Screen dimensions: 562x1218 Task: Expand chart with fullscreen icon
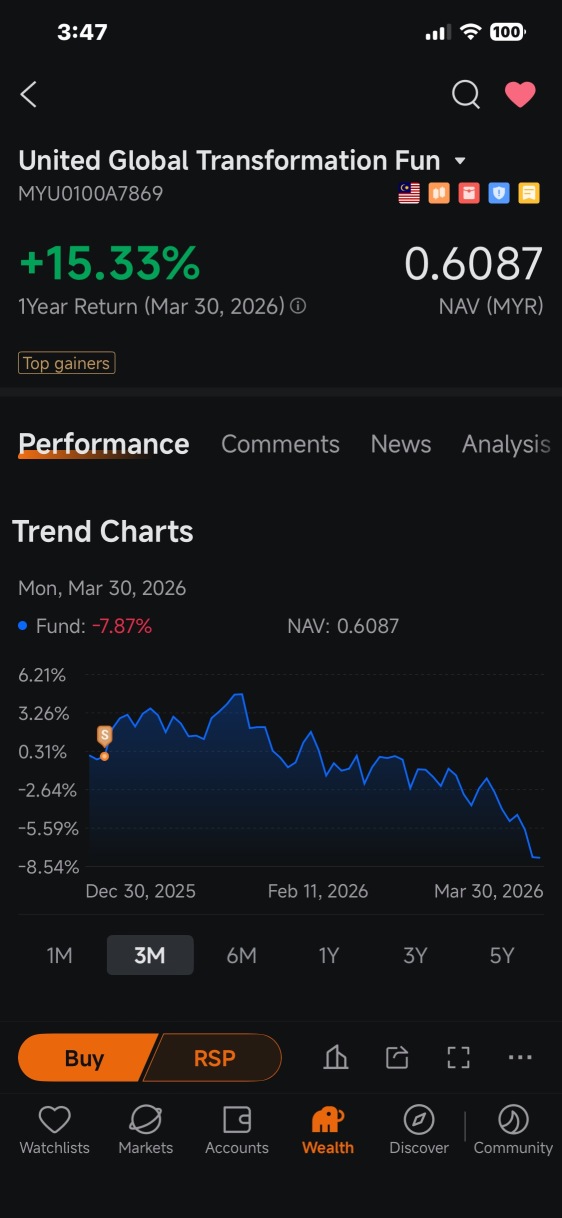tap(458, 1058)
